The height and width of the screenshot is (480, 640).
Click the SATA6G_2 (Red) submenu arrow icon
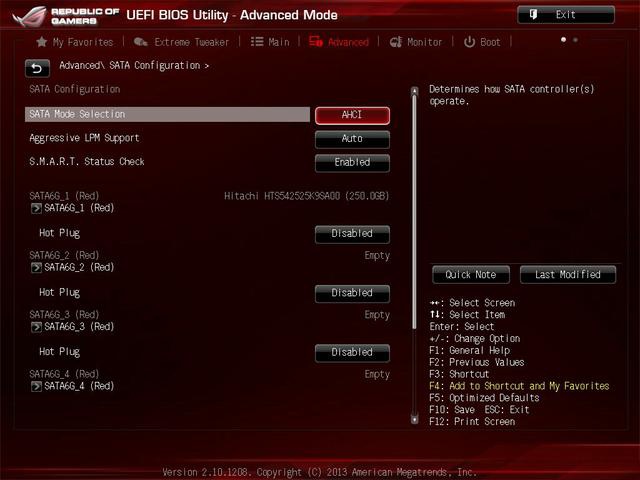pyautogui.click(x=36, y=267)
